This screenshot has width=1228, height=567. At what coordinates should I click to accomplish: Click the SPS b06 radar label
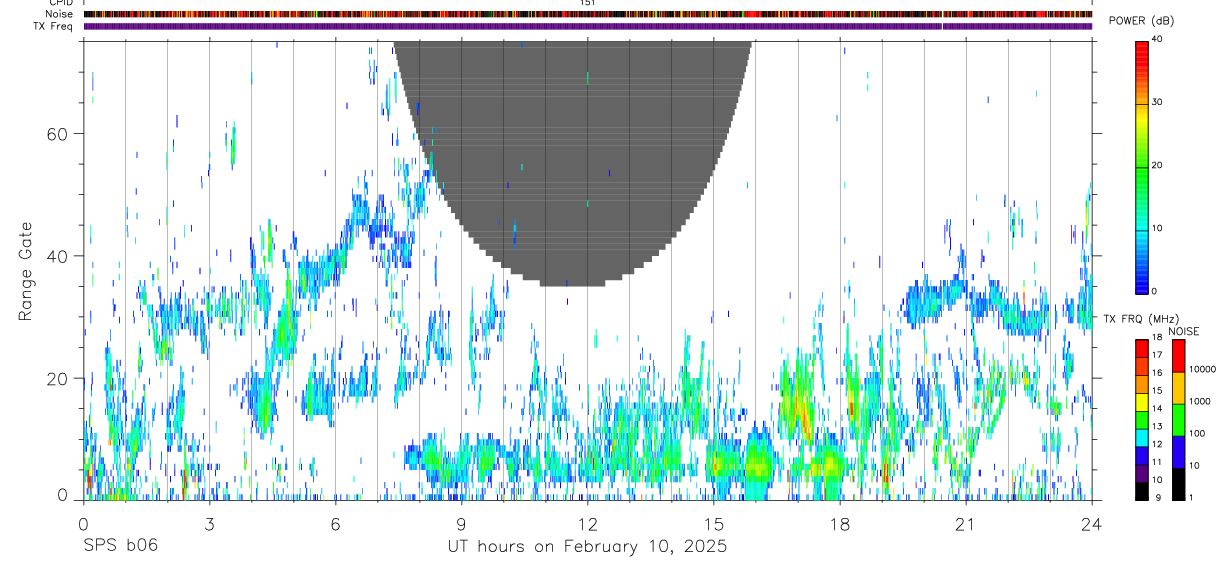pos(119,547)
